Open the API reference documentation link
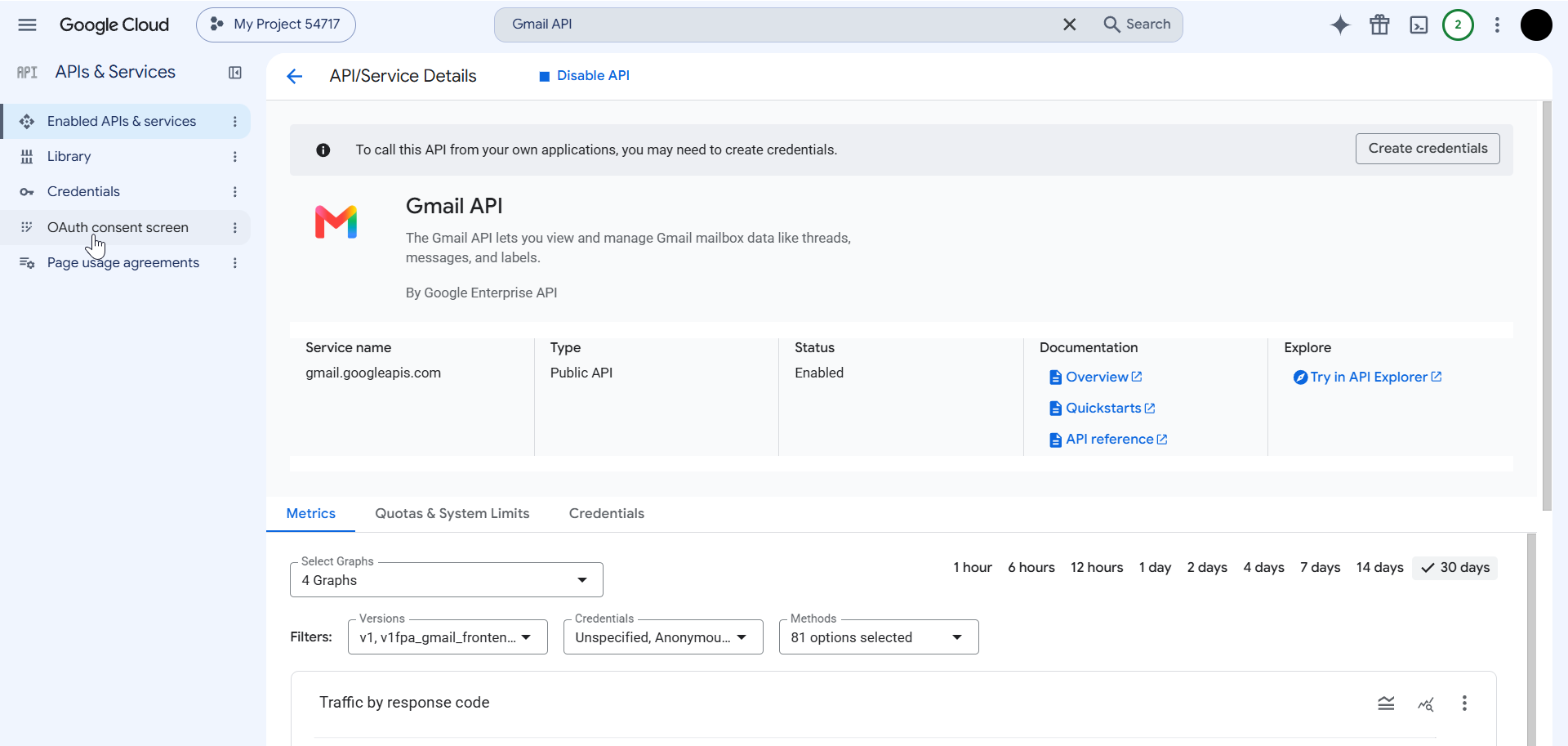This screenshot has height=746, width=1568. pos(1108,439)
